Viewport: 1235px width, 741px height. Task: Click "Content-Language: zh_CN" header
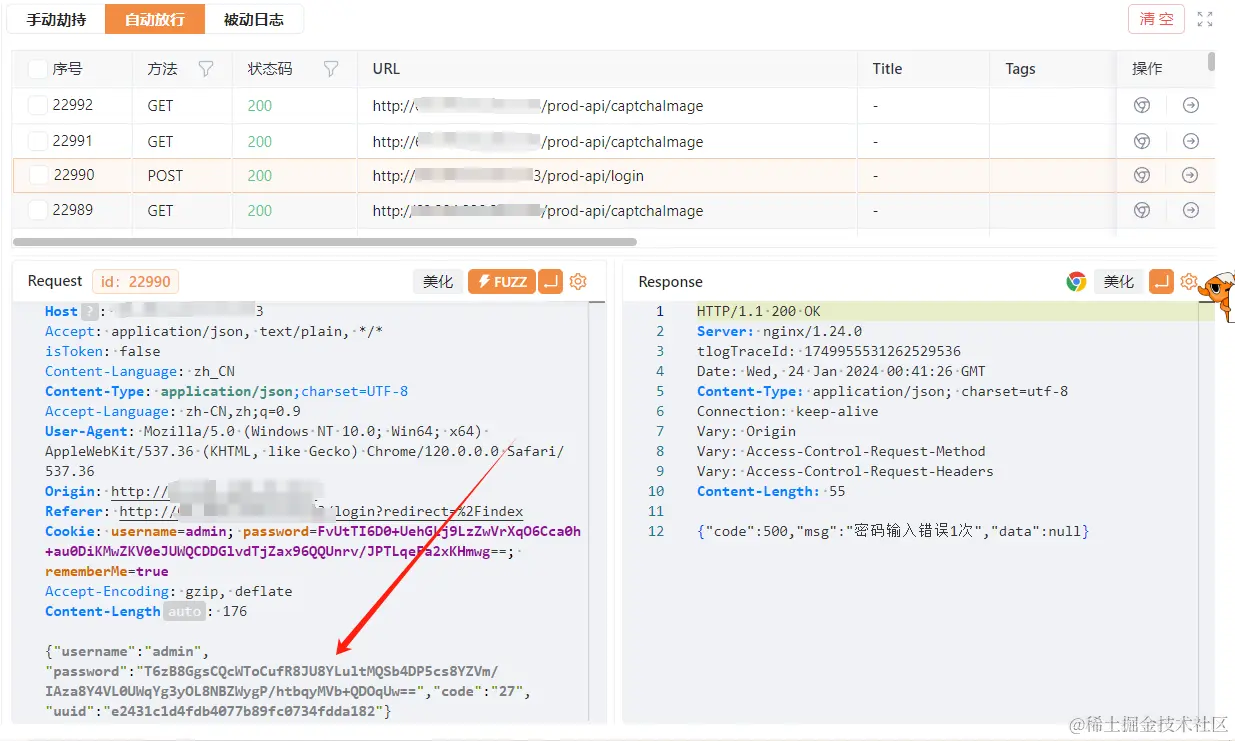point(139,371)
